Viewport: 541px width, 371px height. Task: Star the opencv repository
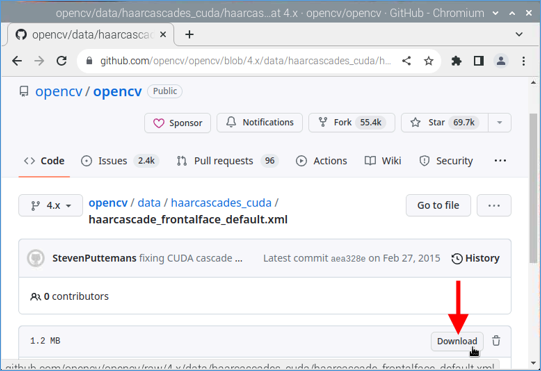coord(444,123)
